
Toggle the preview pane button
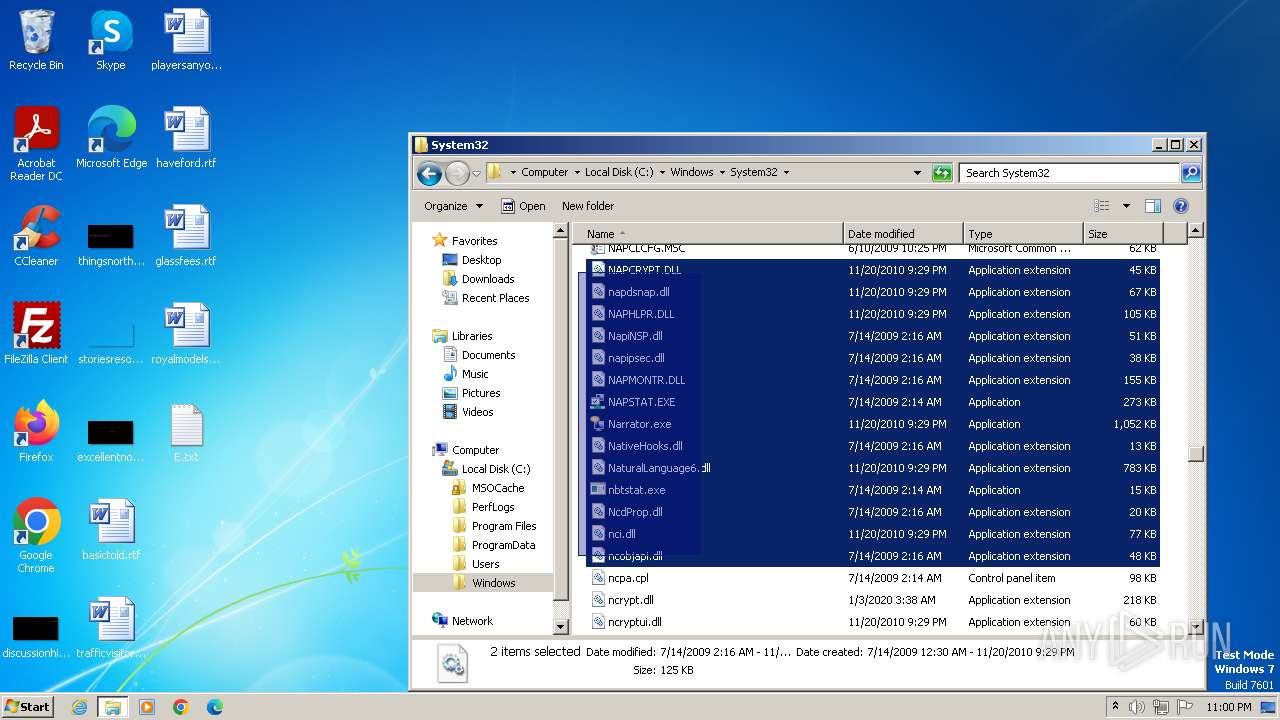coord(1152,206)
